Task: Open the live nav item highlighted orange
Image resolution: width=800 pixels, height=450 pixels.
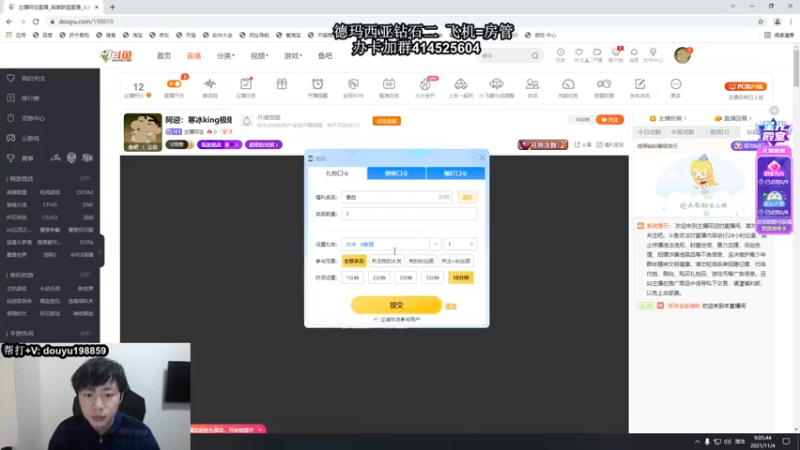Action: click(x=194, y=56)
